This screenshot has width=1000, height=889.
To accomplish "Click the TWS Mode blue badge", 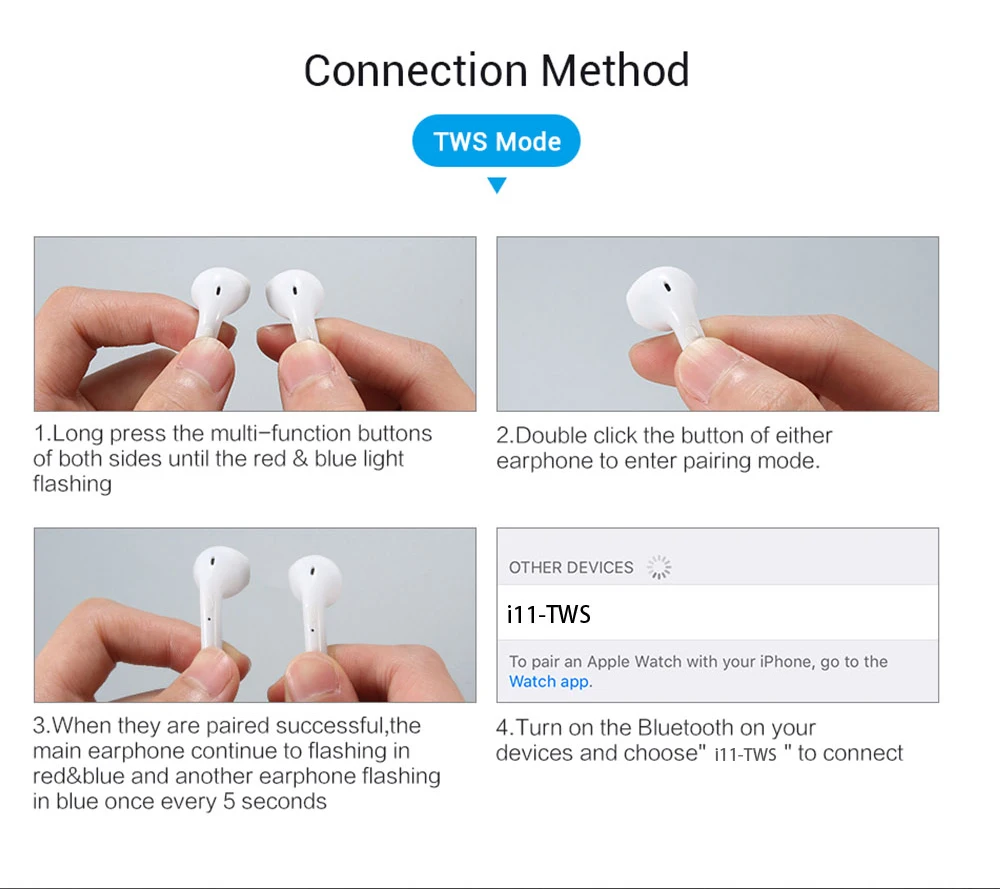I will click(496, 141).
